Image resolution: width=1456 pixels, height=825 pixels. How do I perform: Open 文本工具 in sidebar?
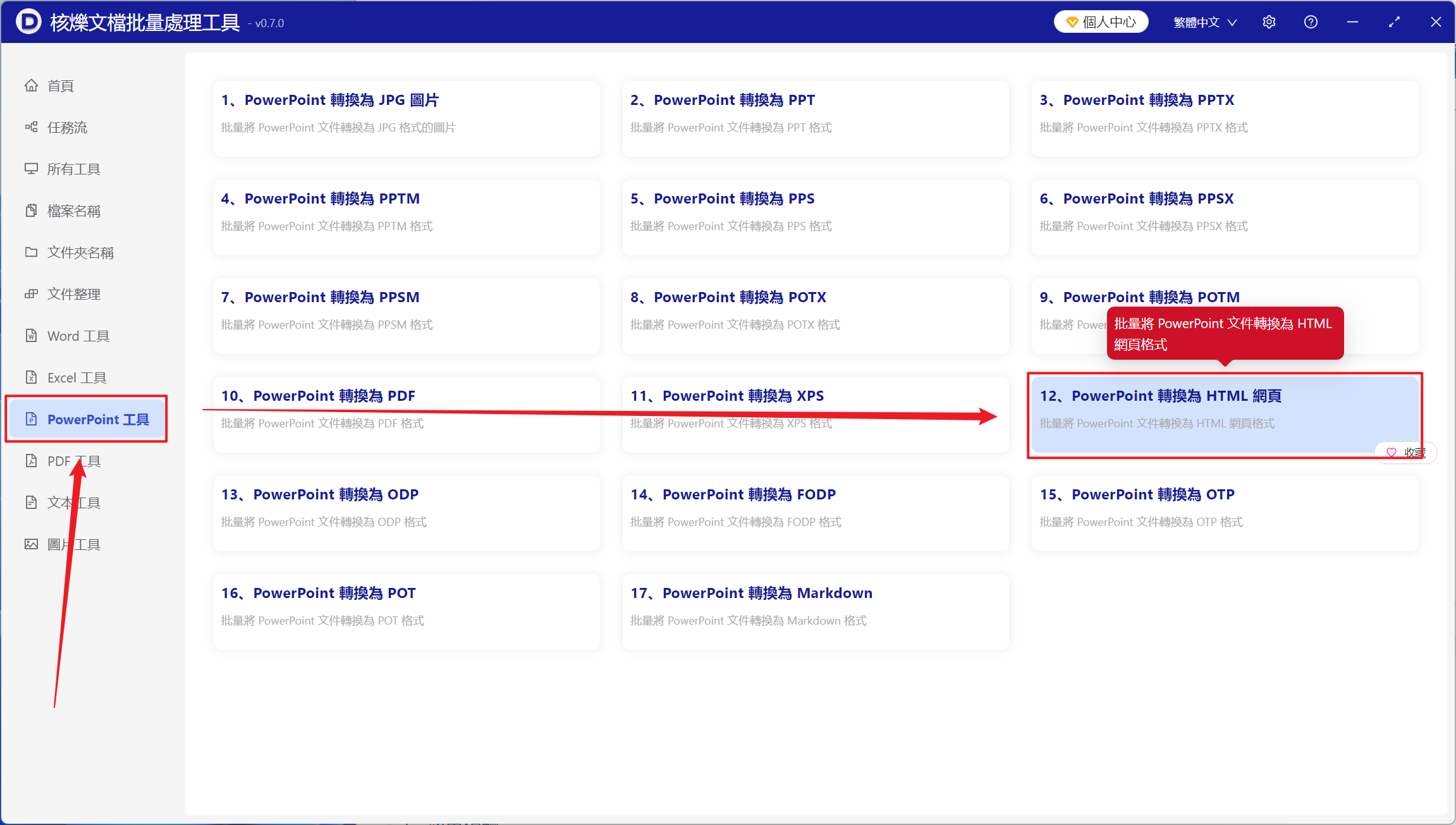[86, 503]
